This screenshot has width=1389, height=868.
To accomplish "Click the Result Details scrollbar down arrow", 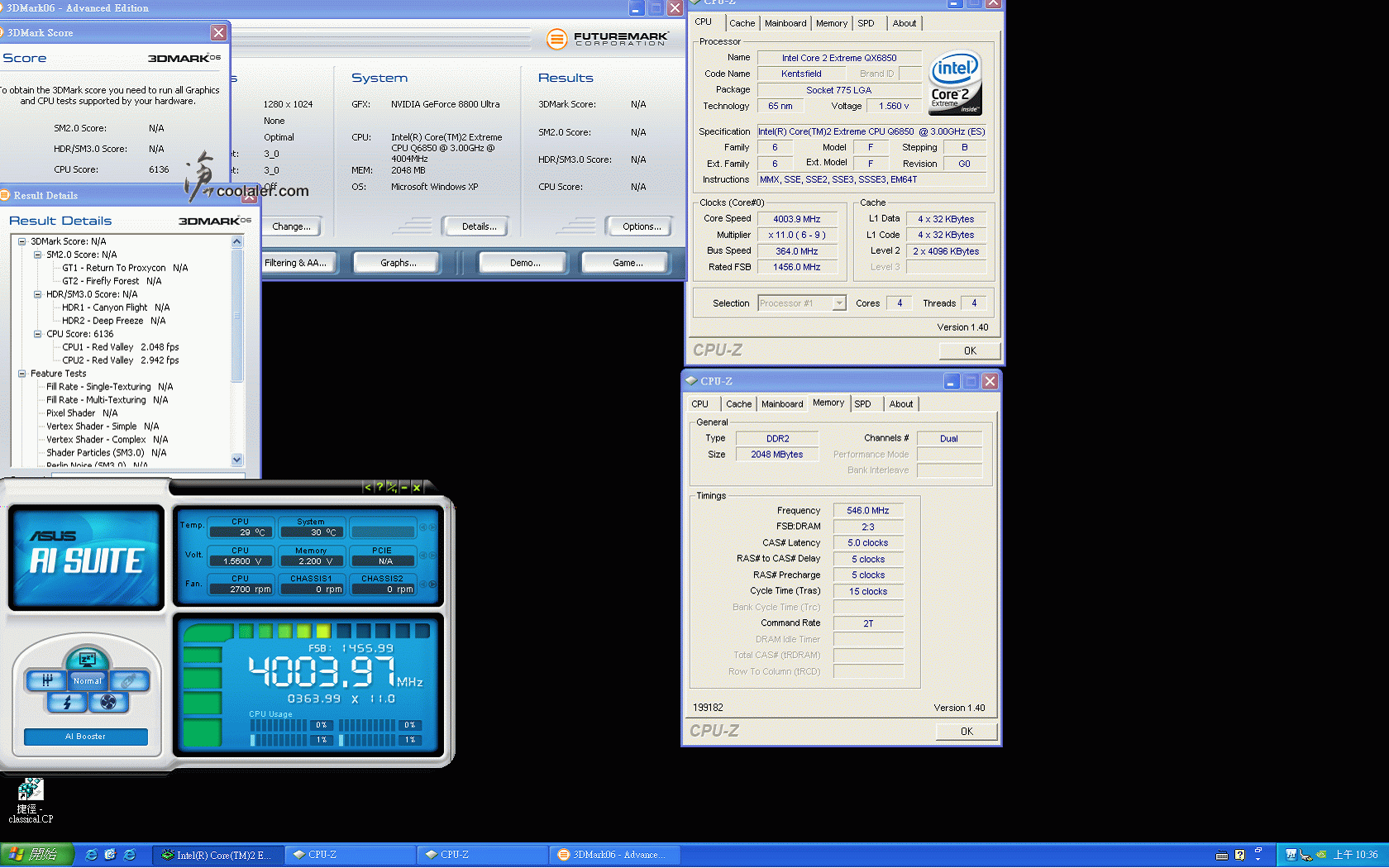I will click(237, 460).
